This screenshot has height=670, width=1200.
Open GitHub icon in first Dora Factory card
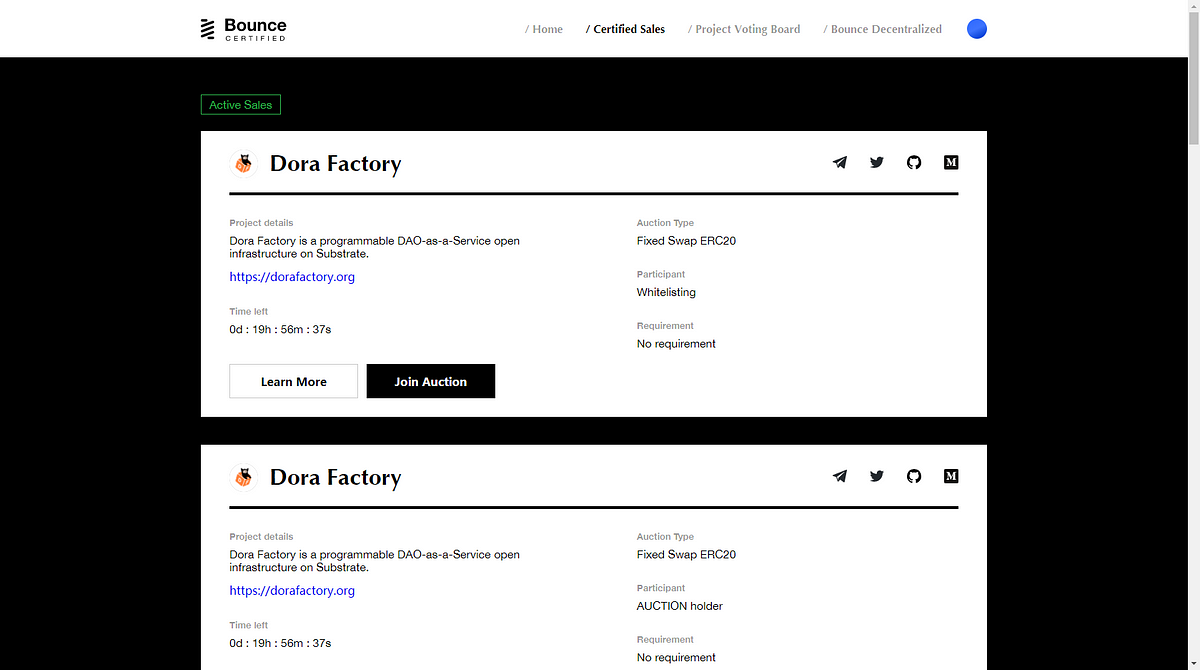914,162
